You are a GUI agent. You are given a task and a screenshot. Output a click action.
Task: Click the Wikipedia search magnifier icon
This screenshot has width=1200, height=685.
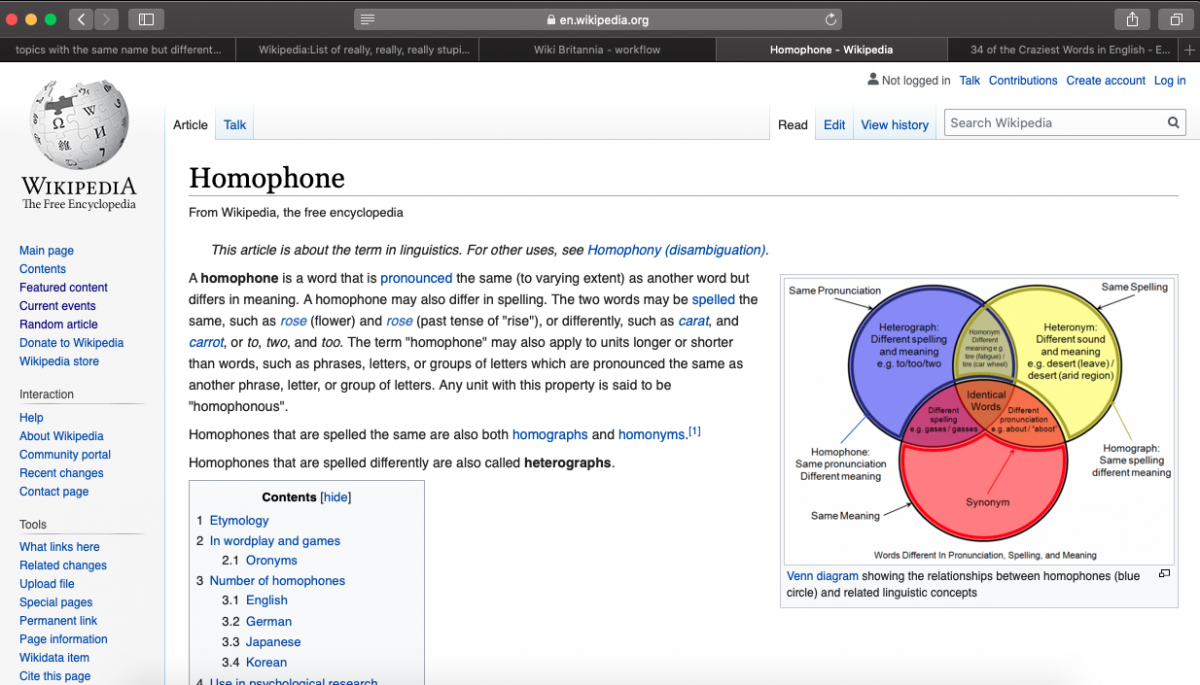(1173, 123)
